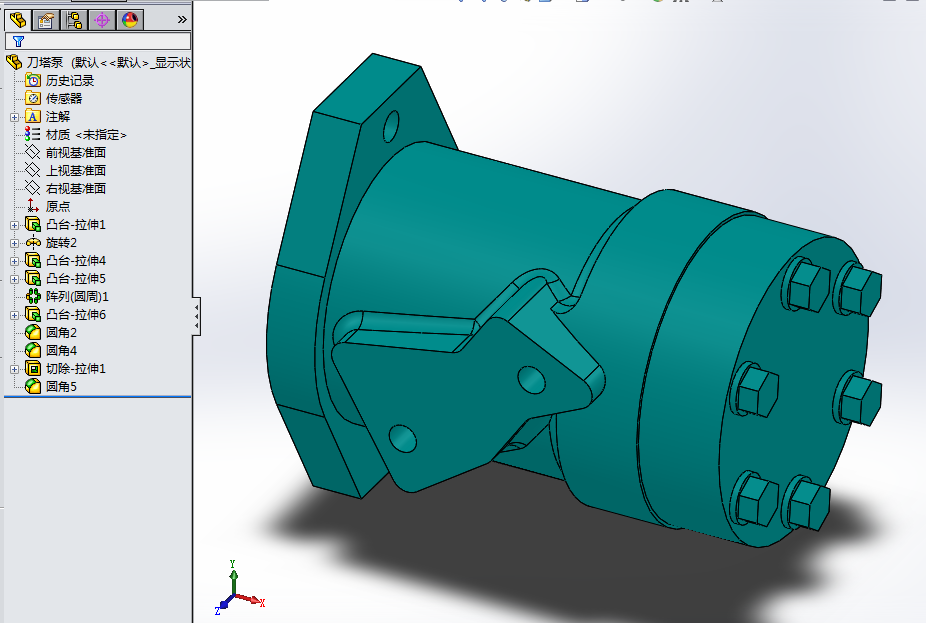The width and height of the screenshot is (926, 623).
Task: Expand the 注解 annotations node
Action: point(14,117)
